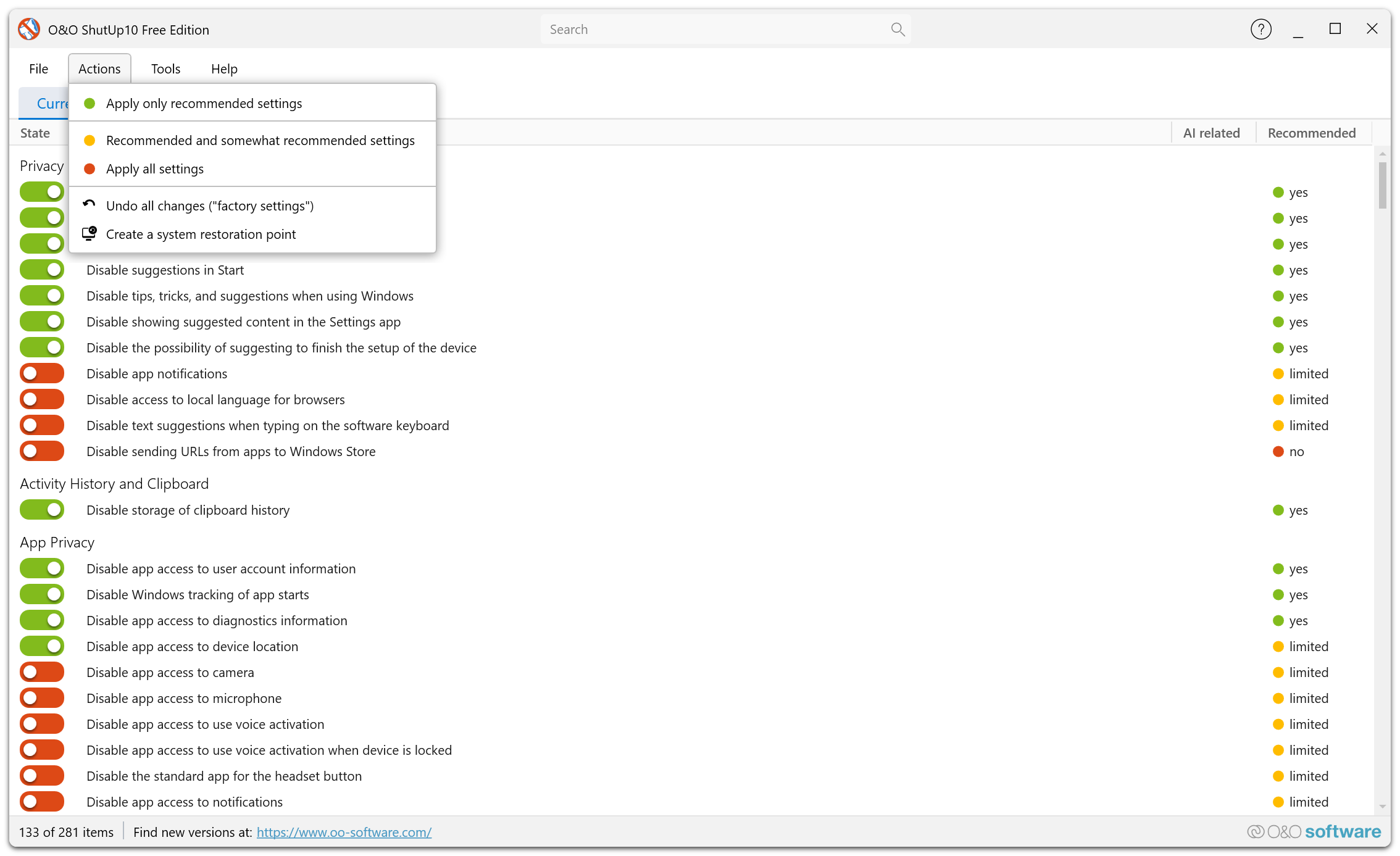Choose Apply all settings
Image resolution: width=1400 pixels, height=856 pixels.
[252, 168]
